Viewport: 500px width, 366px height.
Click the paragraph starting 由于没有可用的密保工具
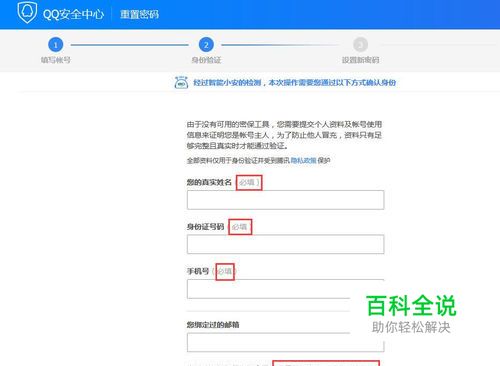[284, 135]
